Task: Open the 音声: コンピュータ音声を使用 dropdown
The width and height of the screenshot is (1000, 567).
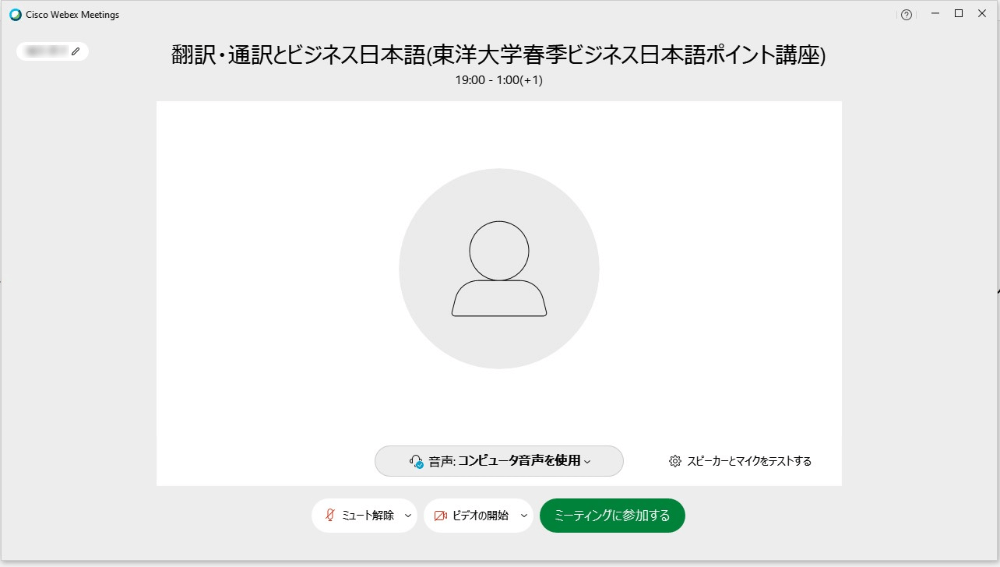Action: (x=499, y=461)
